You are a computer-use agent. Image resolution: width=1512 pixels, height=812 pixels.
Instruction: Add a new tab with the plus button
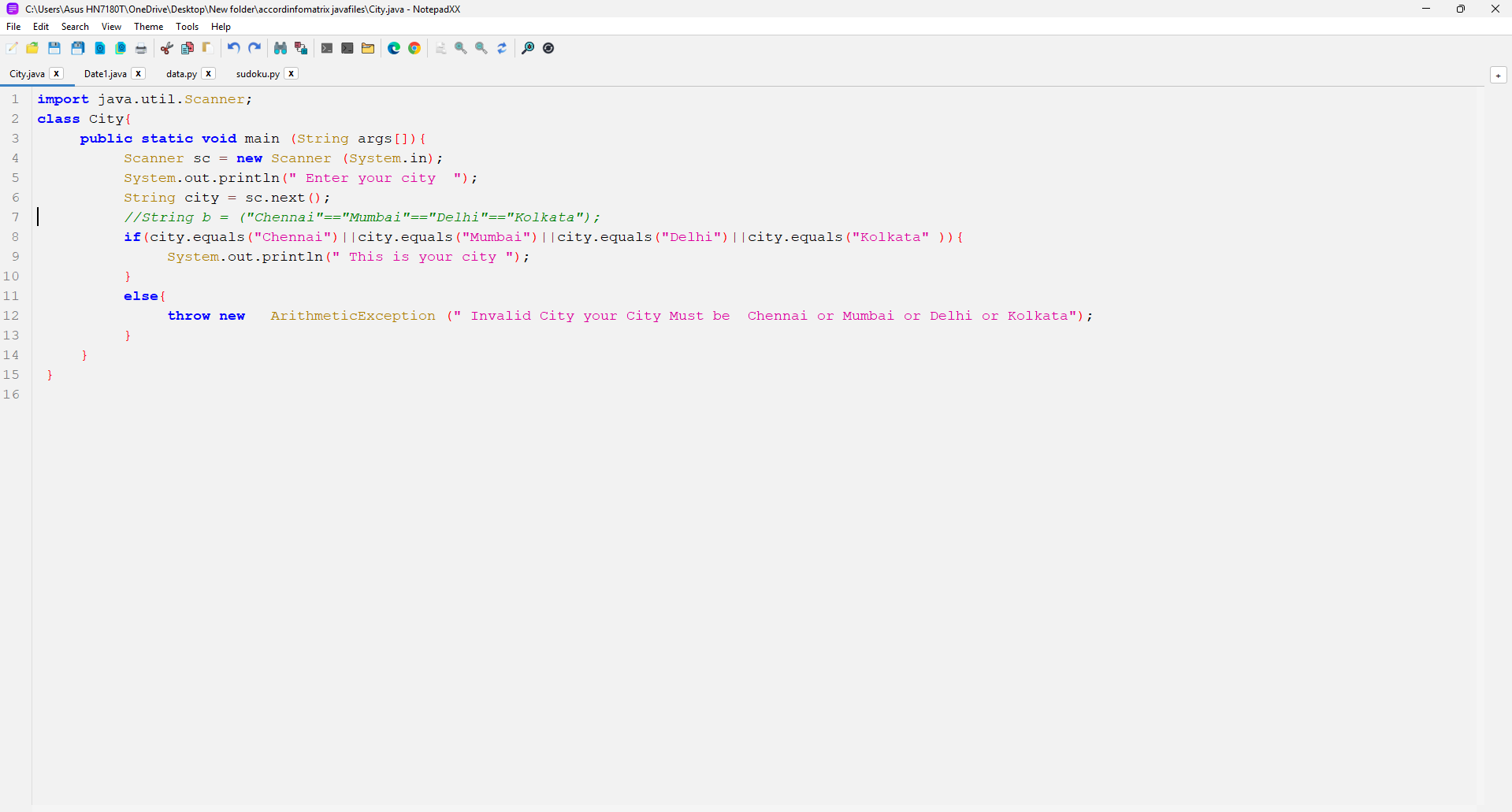[1499, 76]
